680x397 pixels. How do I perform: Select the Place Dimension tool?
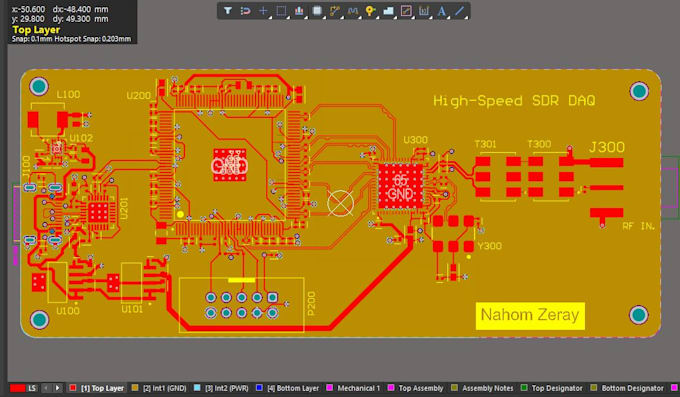click(424, 11)
